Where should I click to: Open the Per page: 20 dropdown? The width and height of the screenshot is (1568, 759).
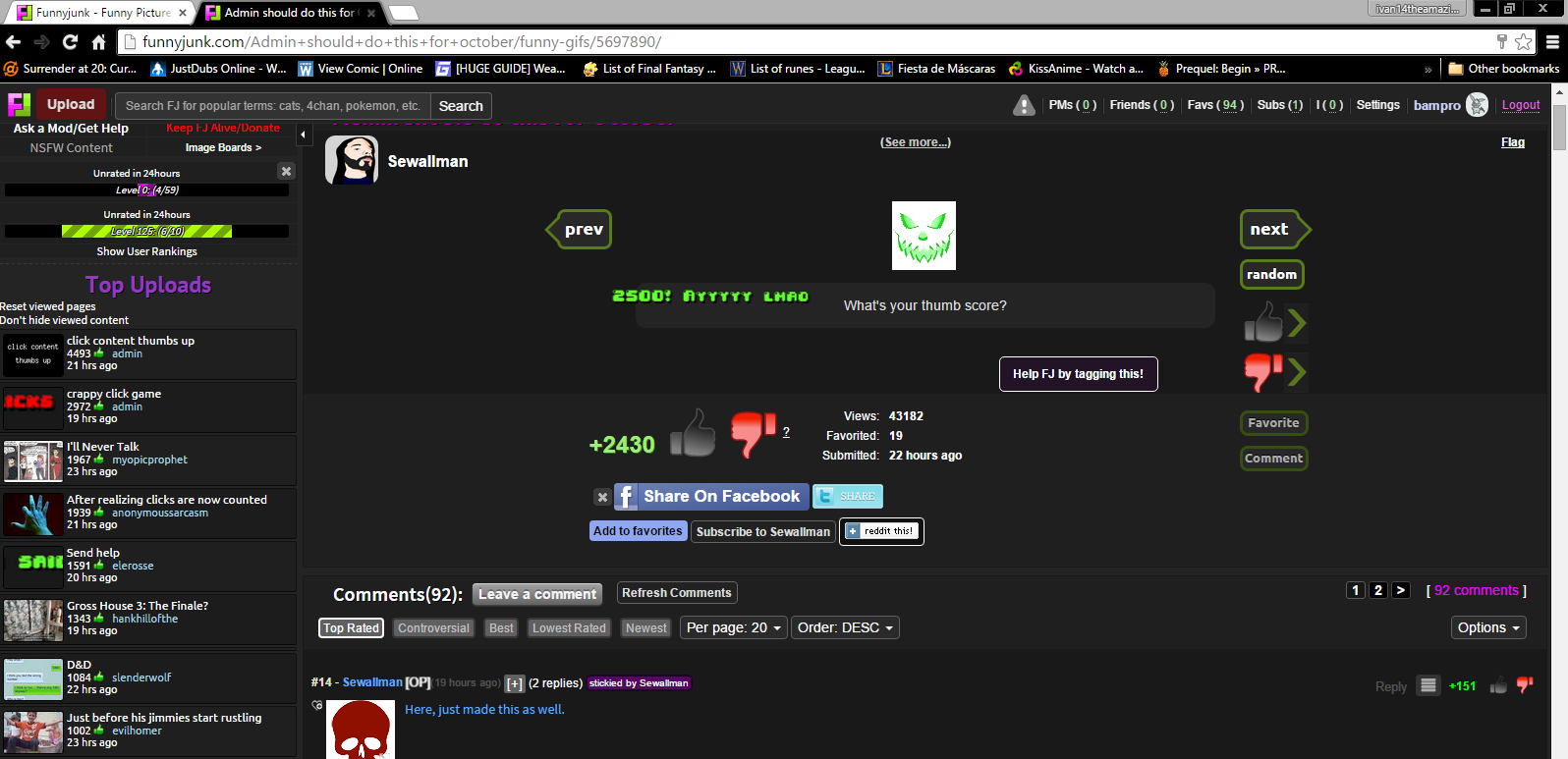tap(733, 627)
